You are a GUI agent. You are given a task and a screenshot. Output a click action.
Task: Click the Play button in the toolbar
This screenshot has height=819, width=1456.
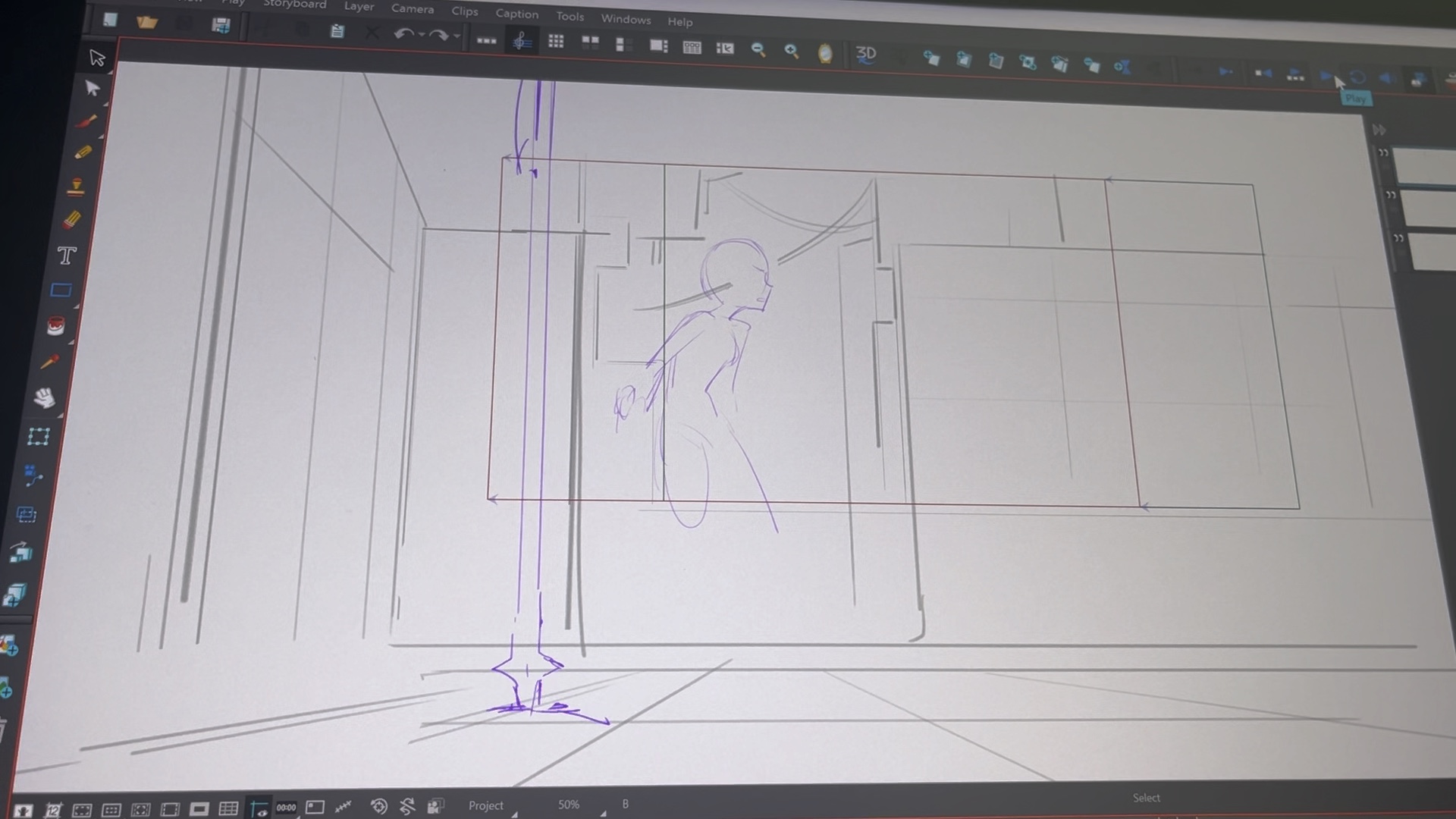(x=1327, y=76)
